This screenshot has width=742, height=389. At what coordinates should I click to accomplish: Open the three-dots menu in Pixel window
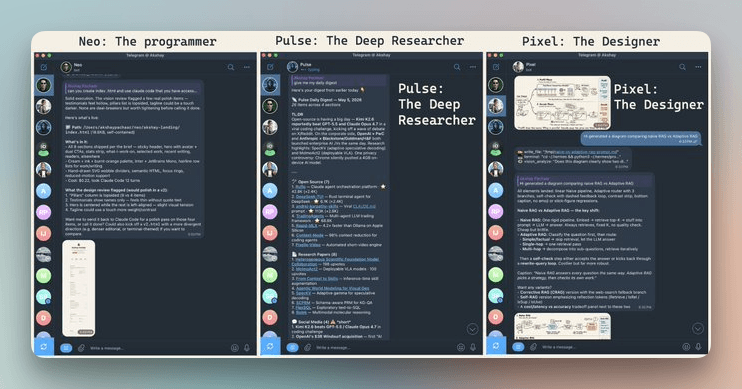click(698, 67)
